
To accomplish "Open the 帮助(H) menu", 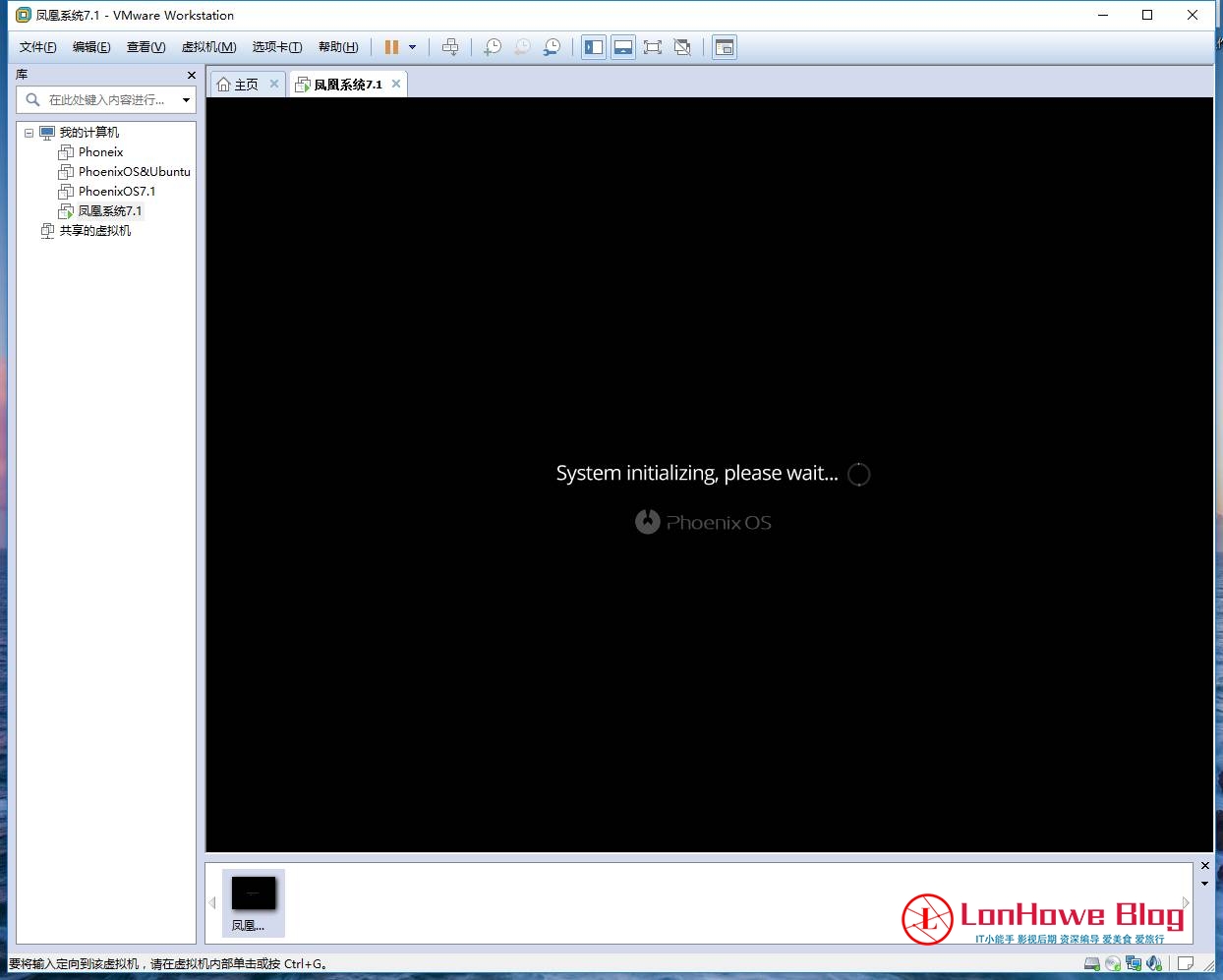I will [x=338, y=47].
